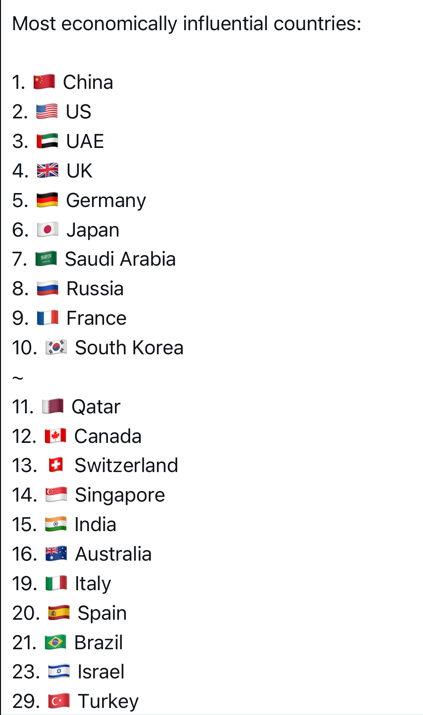Viewport: 423px width, 715px height.
Task: Click the Japan flag icon
Action: coord(47,229)
